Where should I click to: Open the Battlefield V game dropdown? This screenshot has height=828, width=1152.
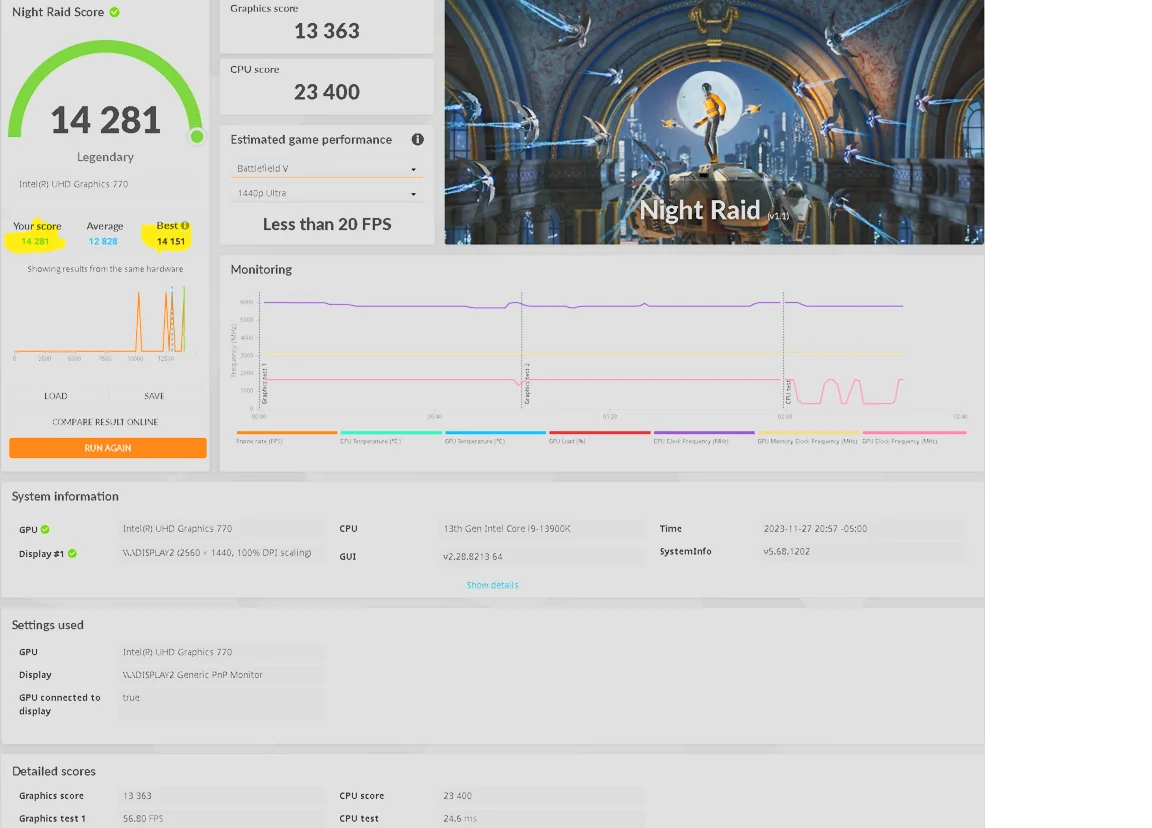click(326, 169)
